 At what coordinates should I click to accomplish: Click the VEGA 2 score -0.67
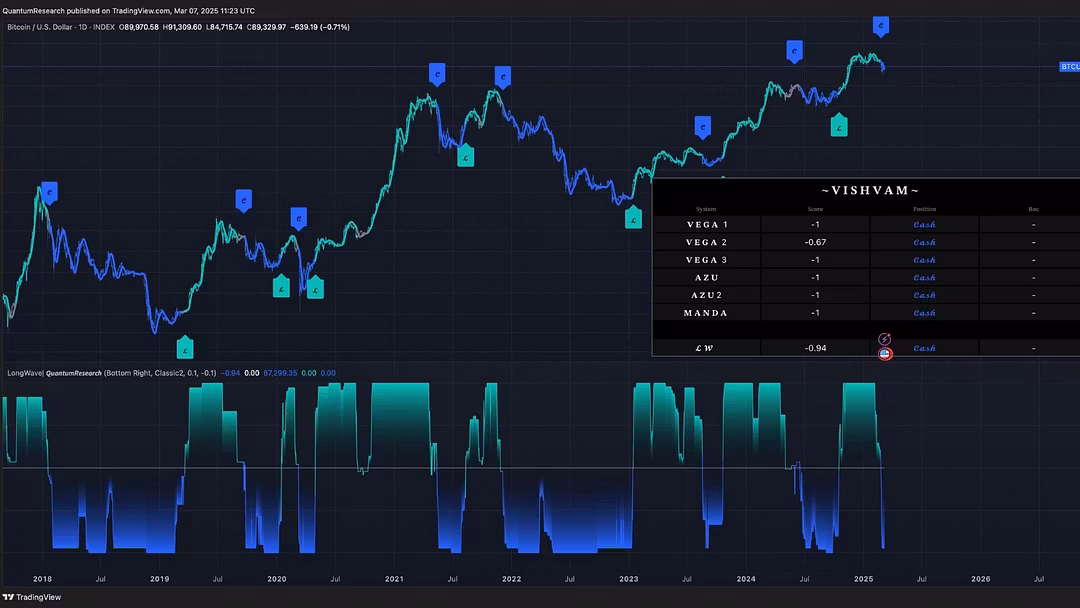(x=816, y=242)
